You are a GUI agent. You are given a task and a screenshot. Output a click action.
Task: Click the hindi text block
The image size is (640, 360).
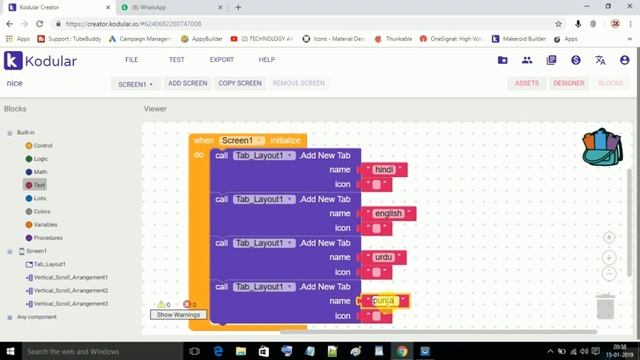tap(384, 170)
